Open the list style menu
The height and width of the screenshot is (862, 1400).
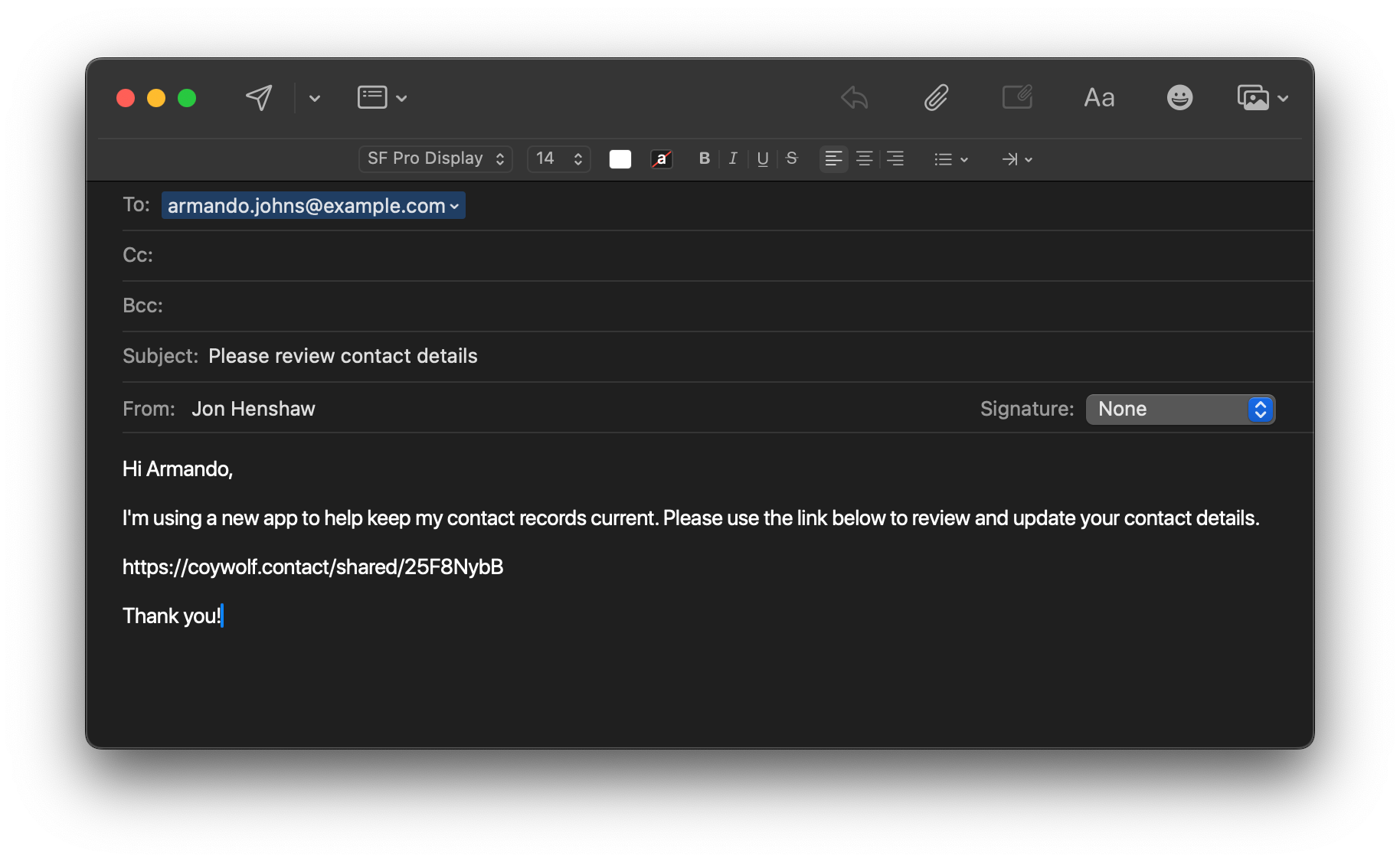(950, 158)
